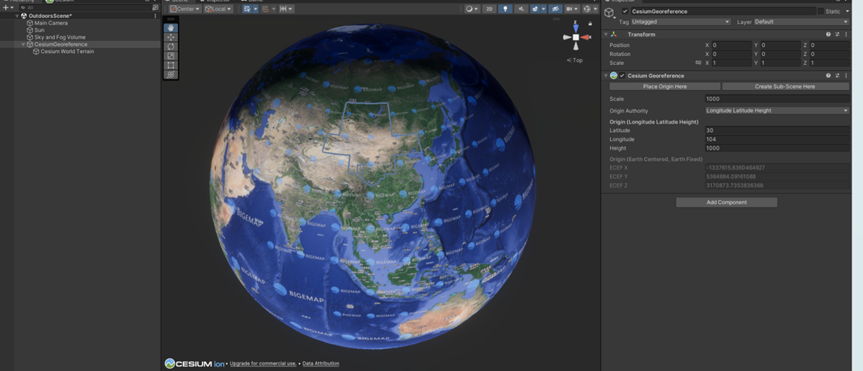Select the Rotate tool in scene toolbar
Screen dimensions: 863x371
point(171,46)
